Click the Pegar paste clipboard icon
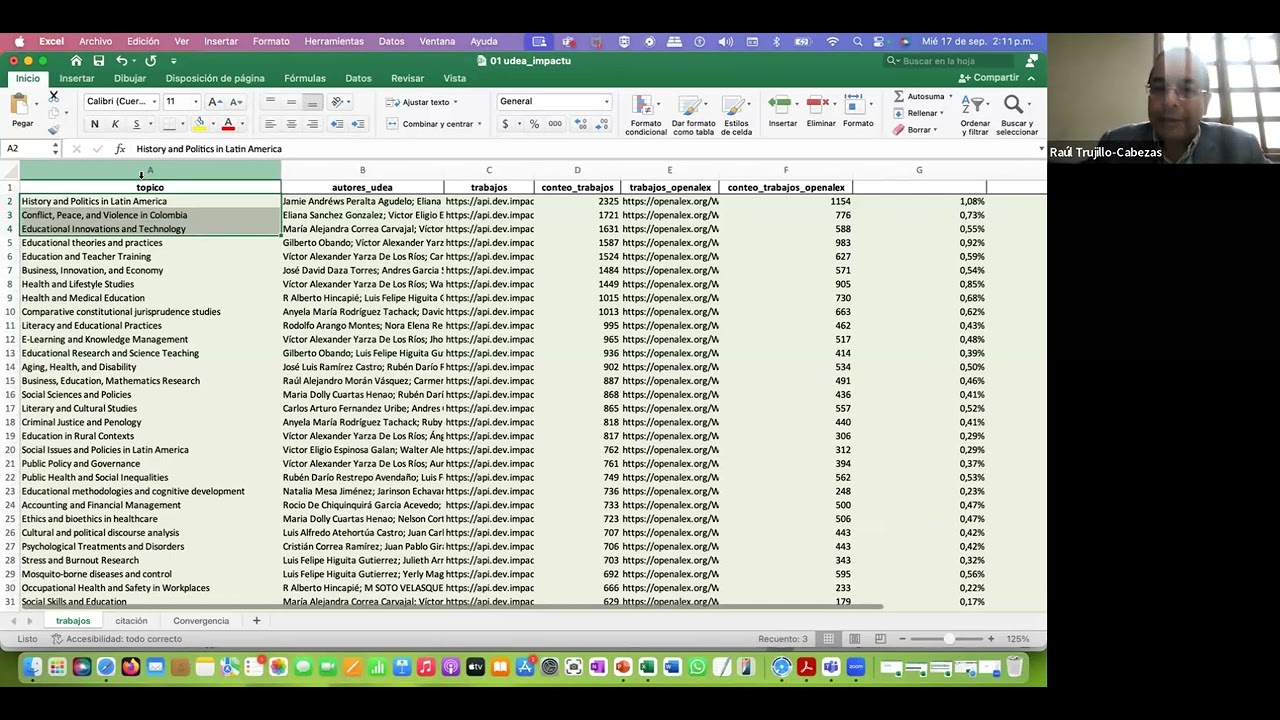The image size is (1280, 720). pyautogui.click(x=20, y=105)
